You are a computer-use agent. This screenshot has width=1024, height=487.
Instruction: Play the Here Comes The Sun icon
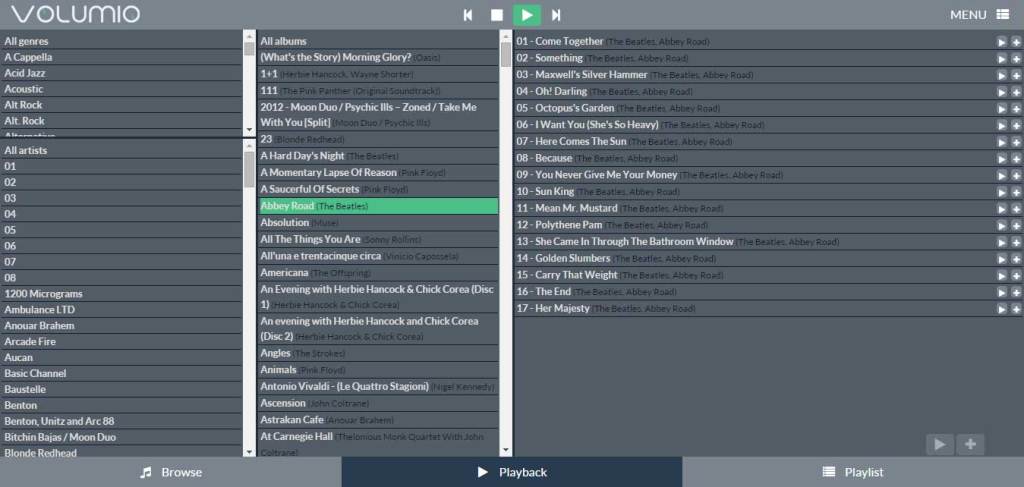pos(1002,142)
